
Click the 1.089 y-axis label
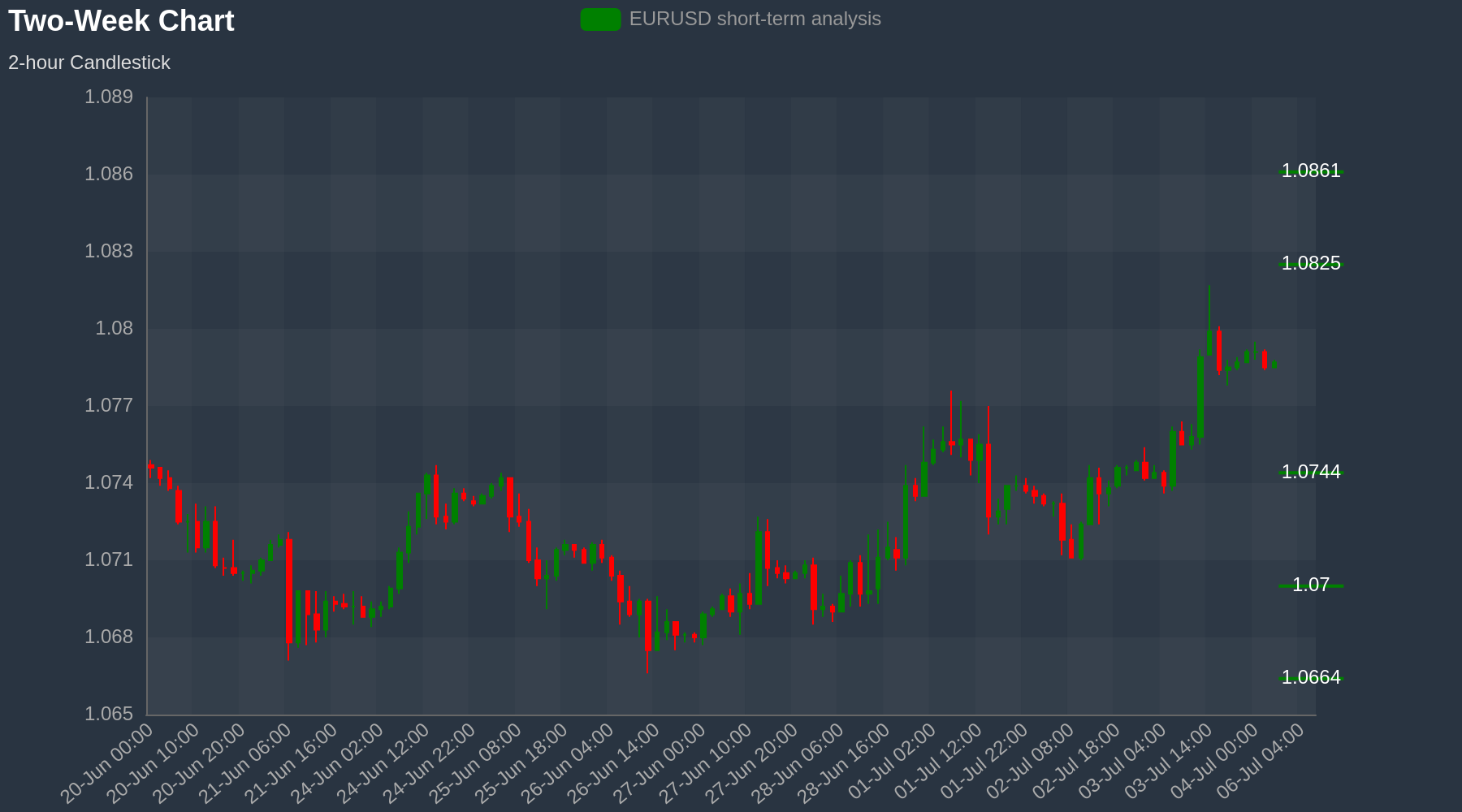(109, 97)
